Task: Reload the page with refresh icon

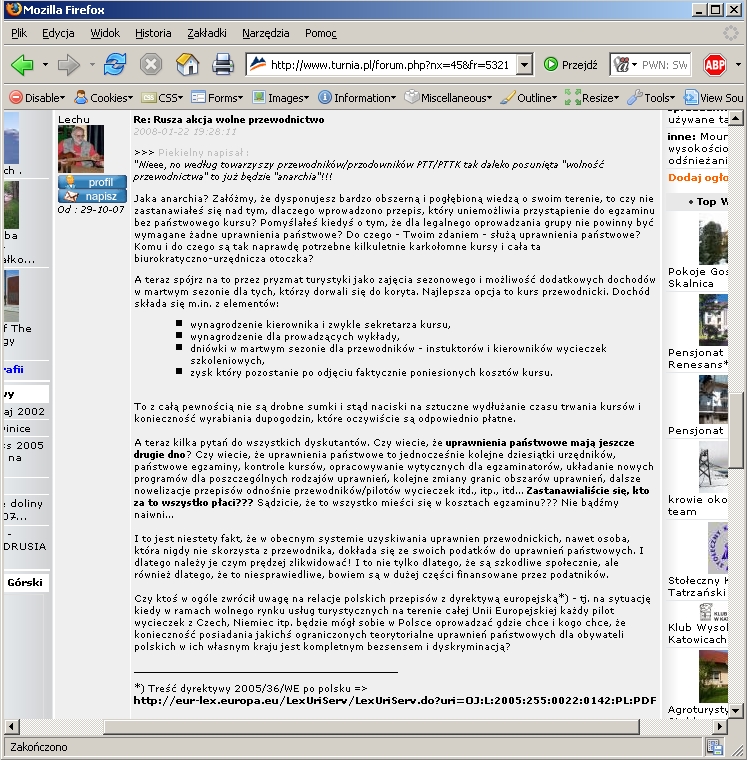Action: [115, 64]
